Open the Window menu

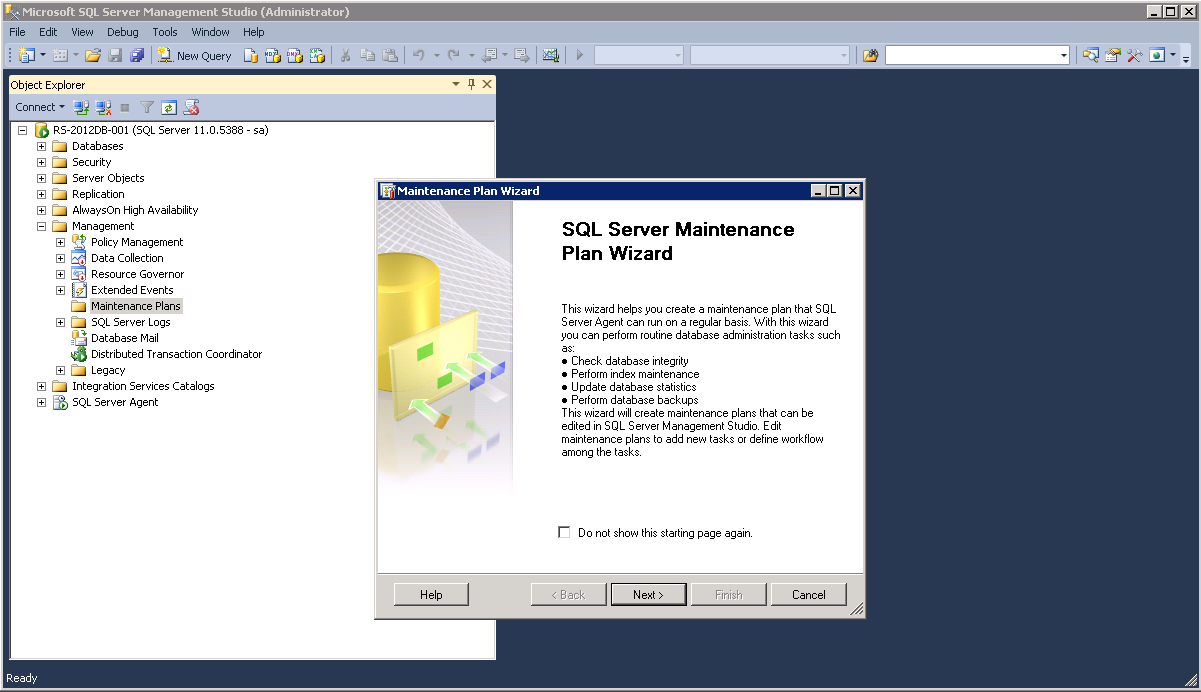(211, 32)
